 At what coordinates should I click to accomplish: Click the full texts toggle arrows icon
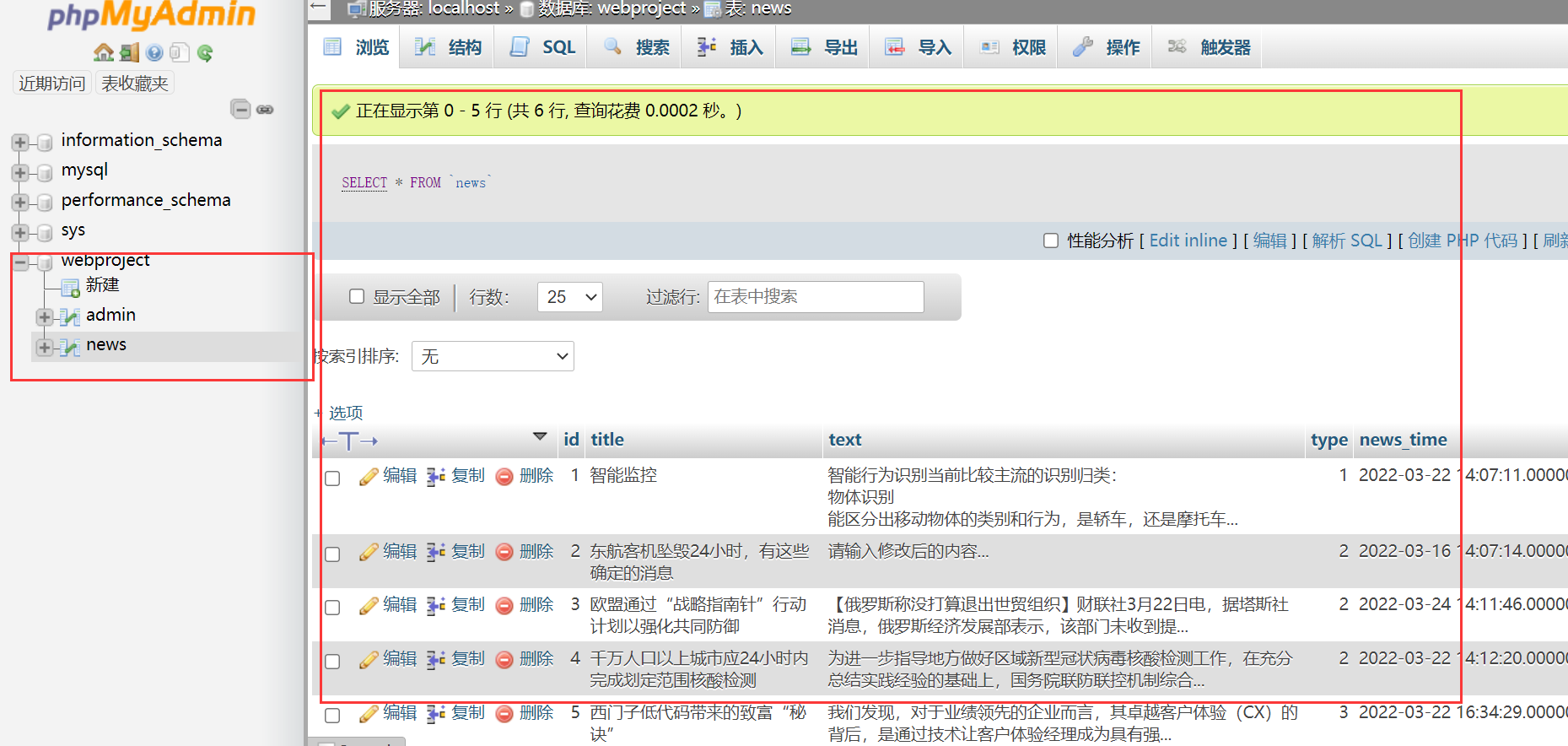point(349,441)
